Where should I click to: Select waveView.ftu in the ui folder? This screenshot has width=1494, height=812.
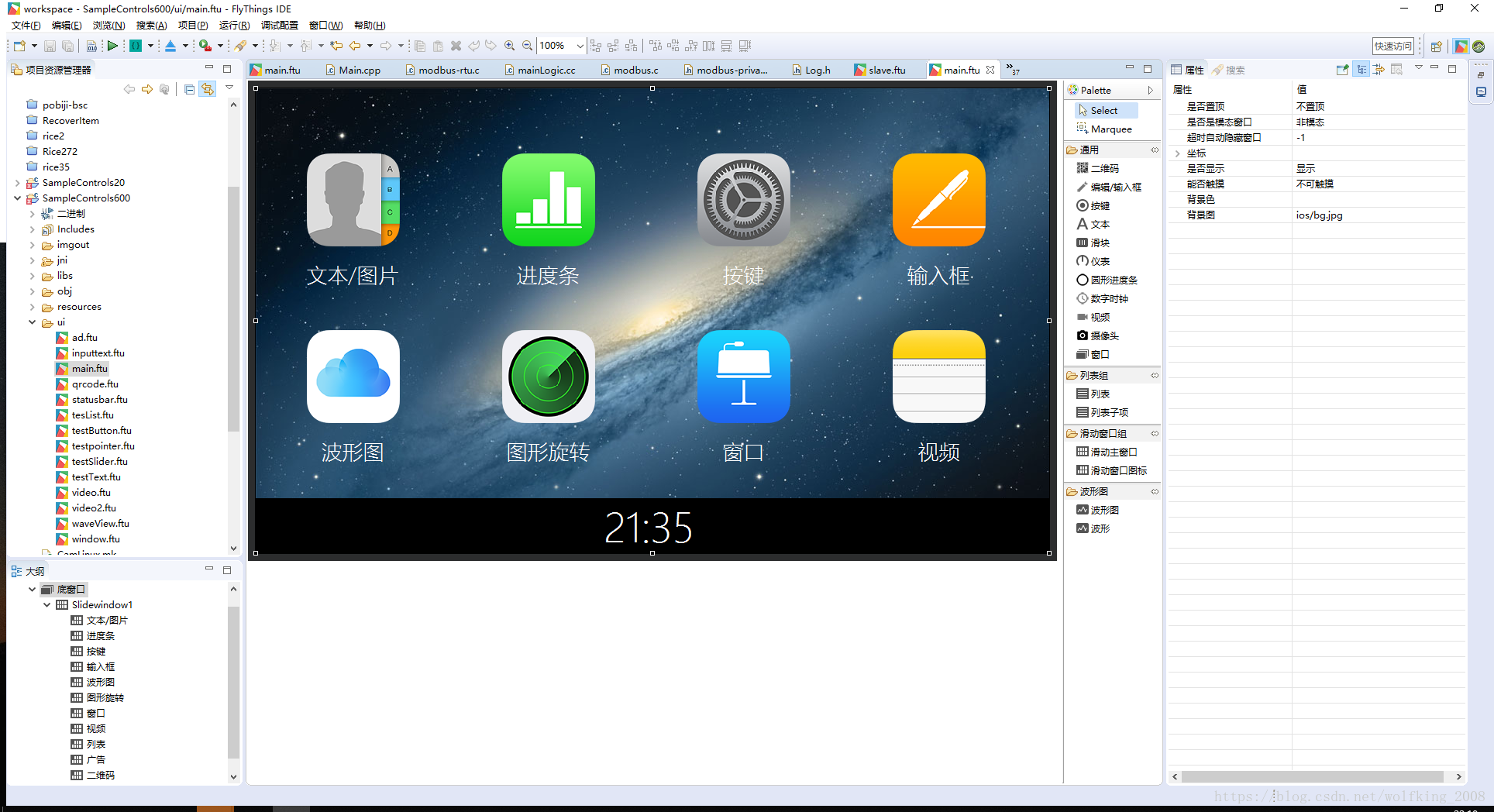click(x=93, y=524)
